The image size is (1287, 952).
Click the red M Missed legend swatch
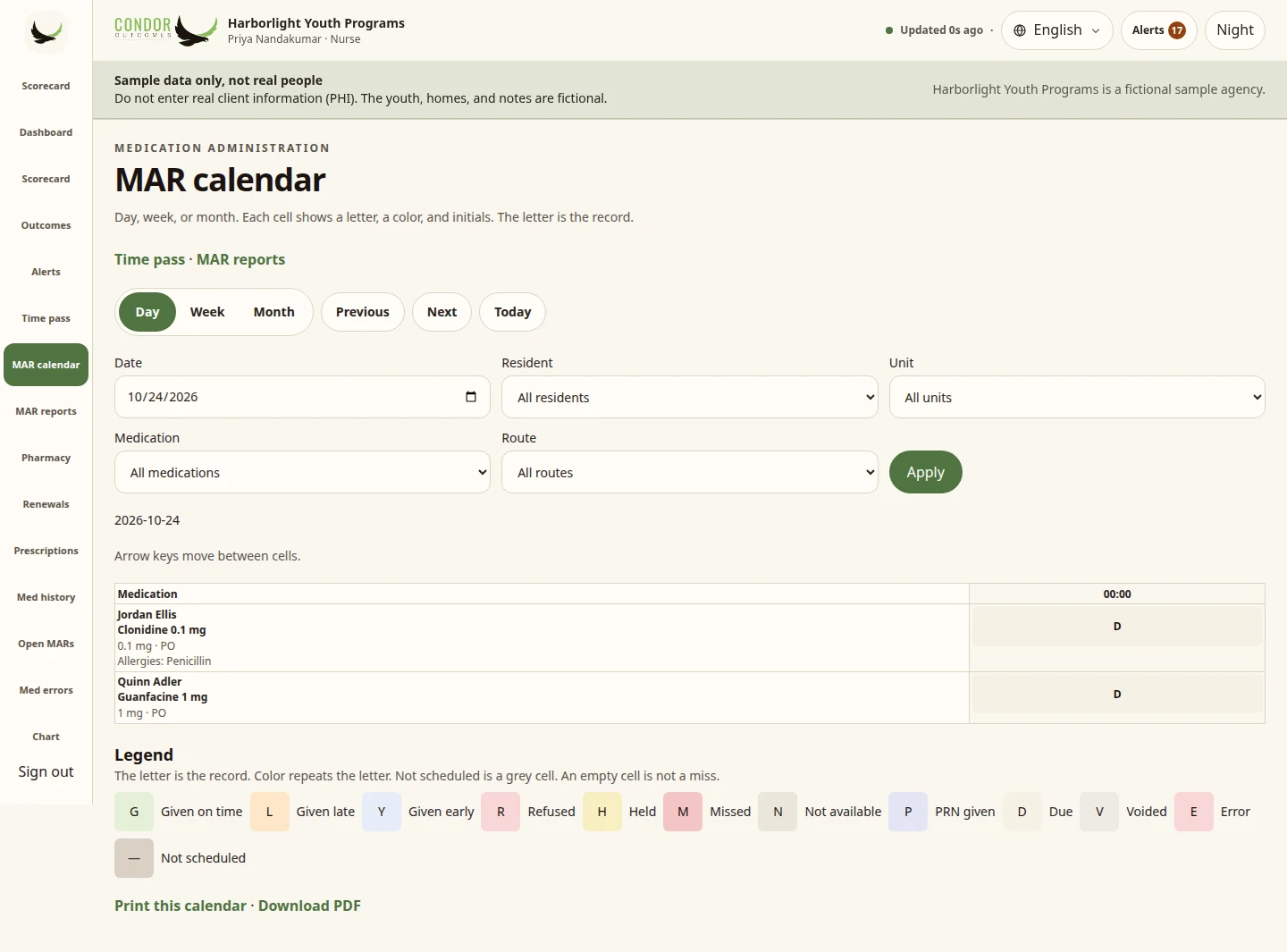(x=683, y=812)
